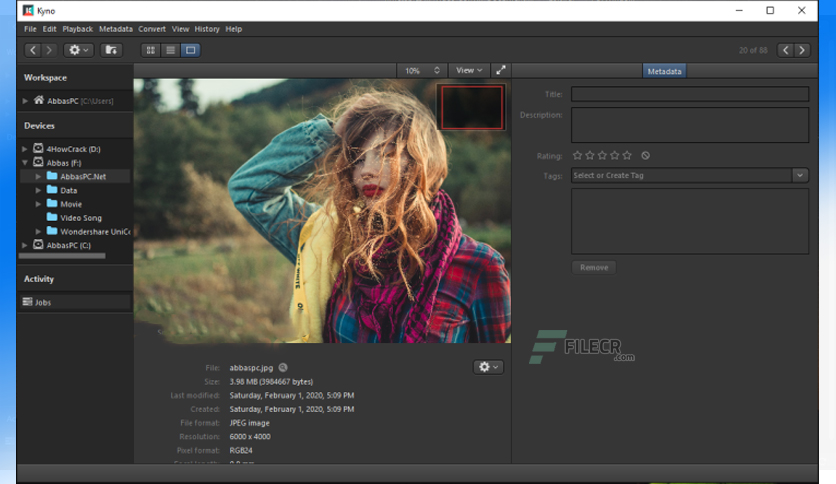Viewport: 836px width, 484px height.
Task: Open the Playback menu
Action: [77, 29]
